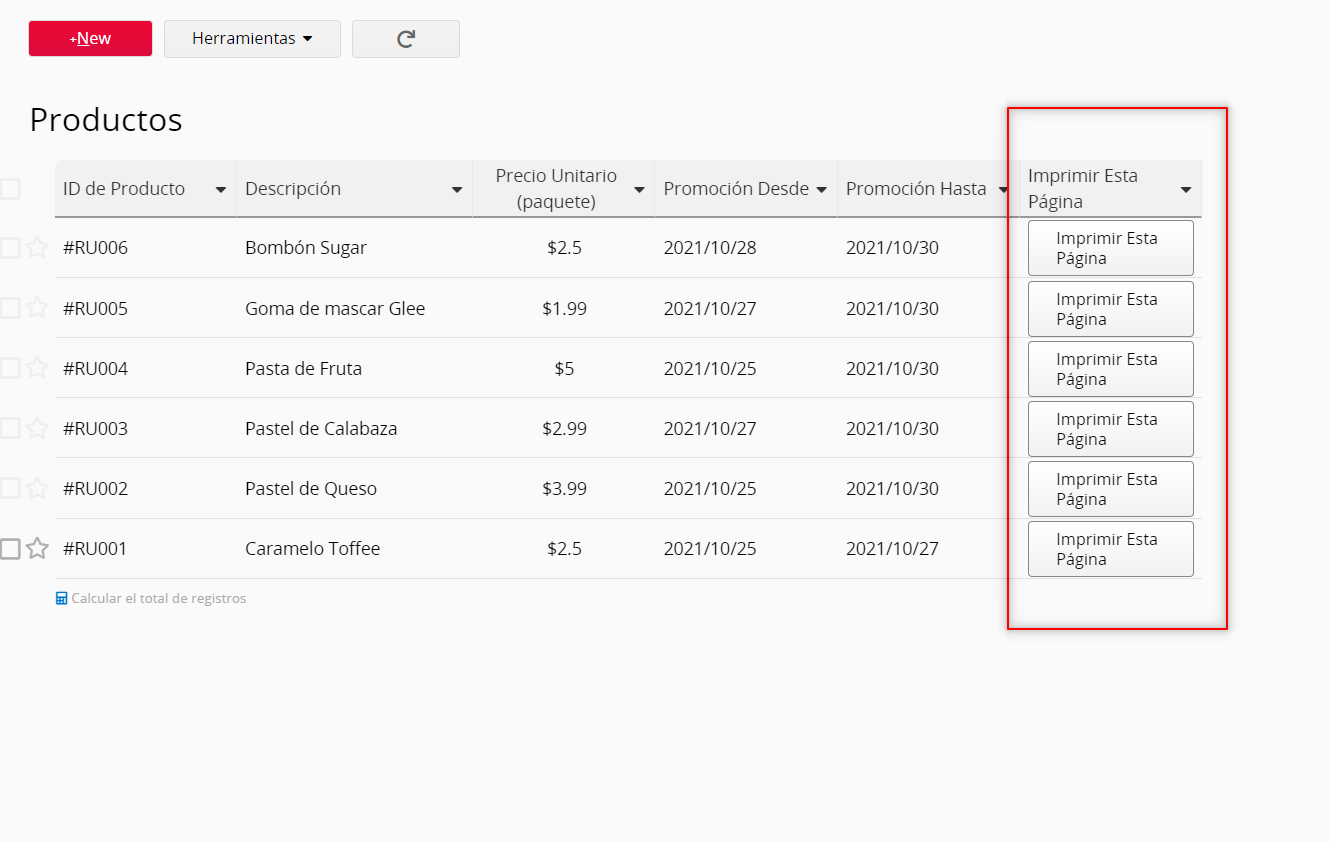
Task: Click Imprimir Esta Página for Bombón Sugar
Action: [1110, 248]
